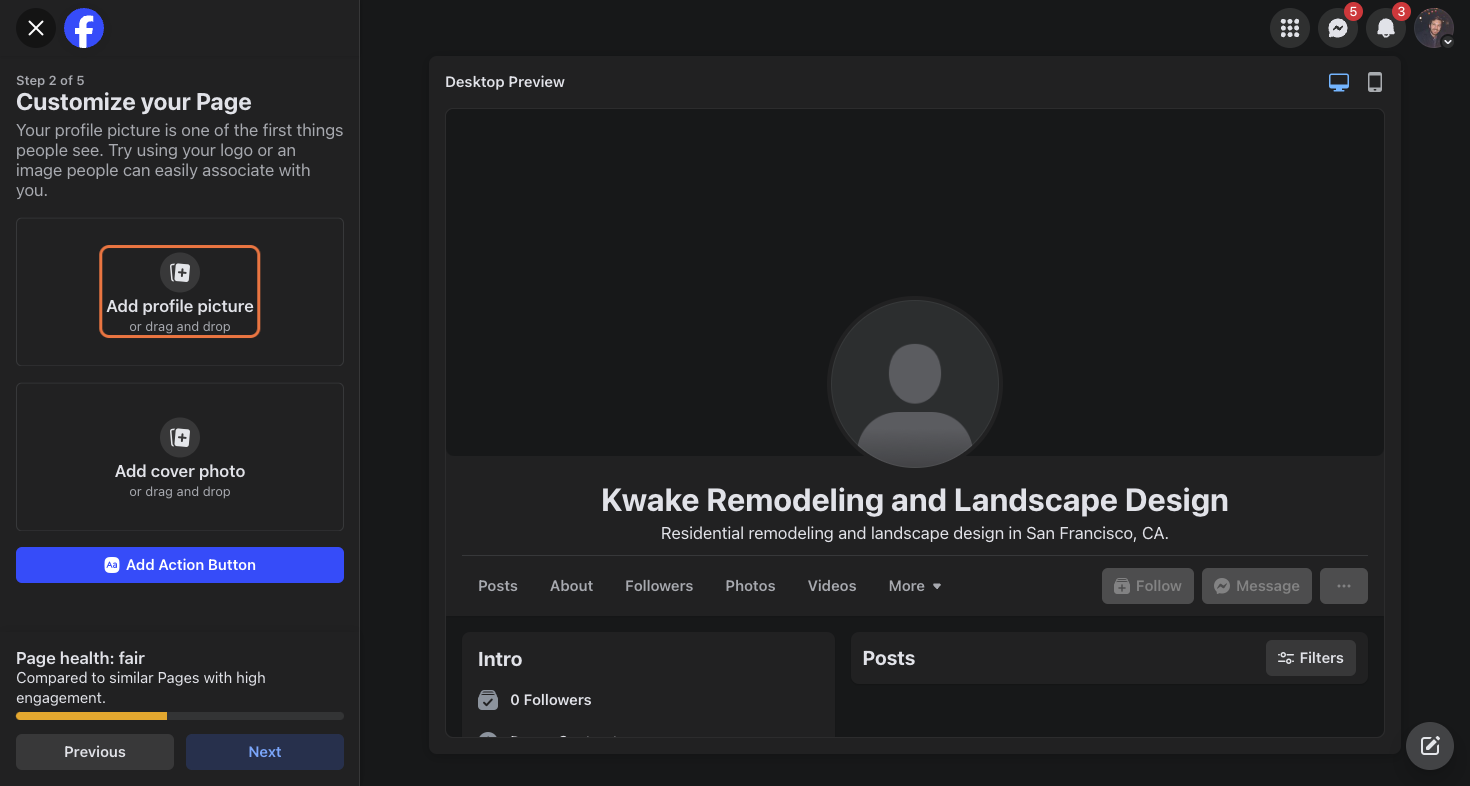The width and height of the screenshot is (1470, 786).
Task: Click the page description about San Francisco
Action: [915, 534]
